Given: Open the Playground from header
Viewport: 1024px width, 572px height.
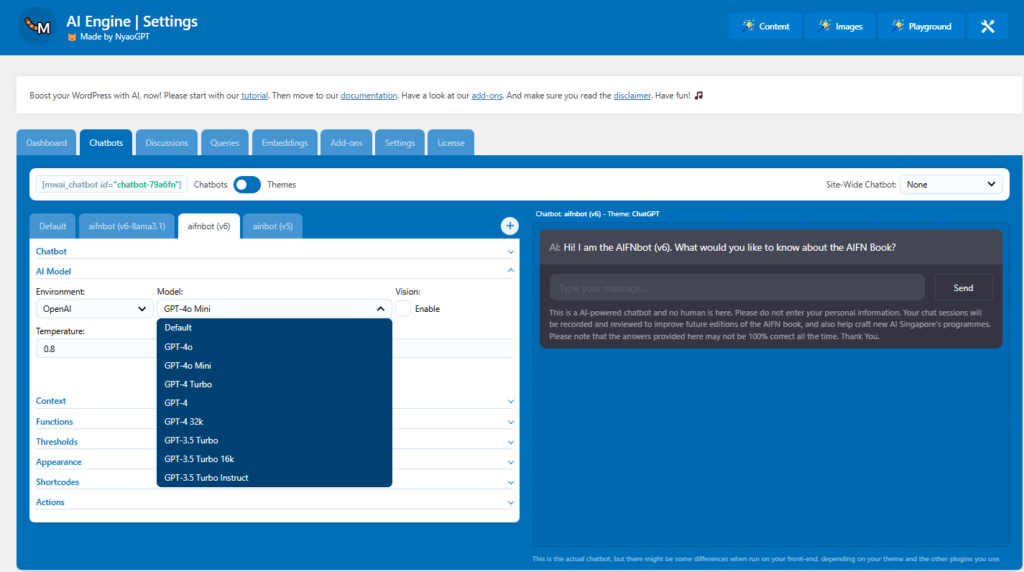Looking at the screenshot, I should tap(922, 27).
